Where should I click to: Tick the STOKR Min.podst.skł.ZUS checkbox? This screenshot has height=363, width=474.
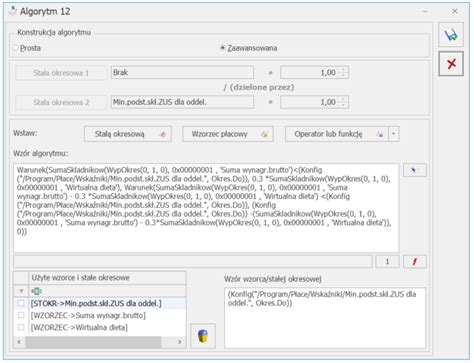coord(21,303)
